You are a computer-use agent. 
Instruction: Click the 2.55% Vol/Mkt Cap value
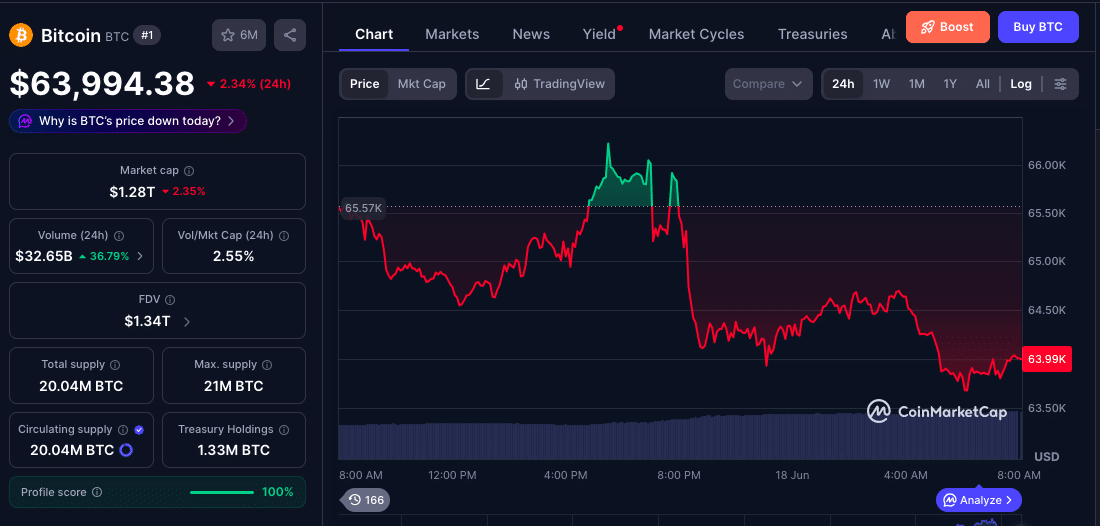click(234, 256)
